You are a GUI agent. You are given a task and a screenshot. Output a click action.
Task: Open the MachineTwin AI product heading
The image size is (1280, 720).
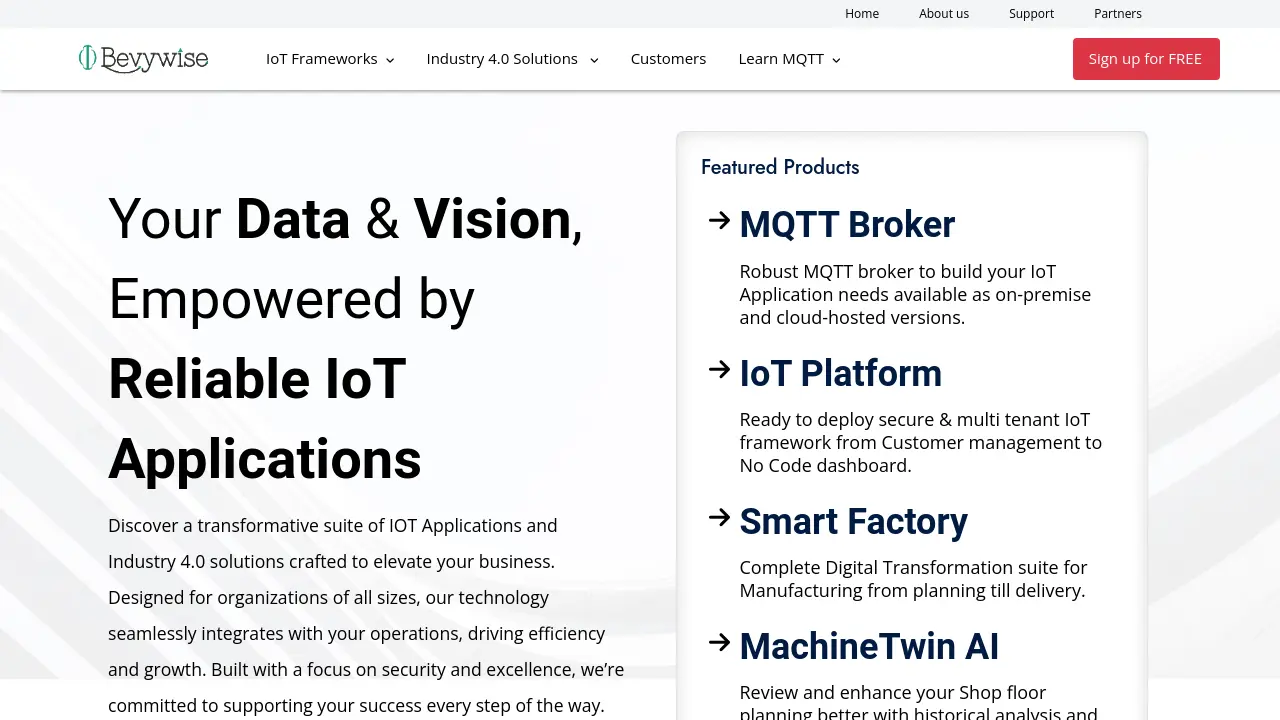(869, 646)
